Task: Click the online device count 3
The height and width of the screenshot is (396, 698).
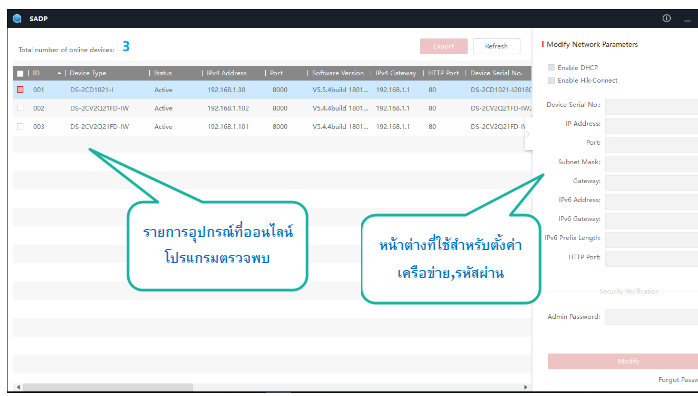Action: tap(126, 46)
